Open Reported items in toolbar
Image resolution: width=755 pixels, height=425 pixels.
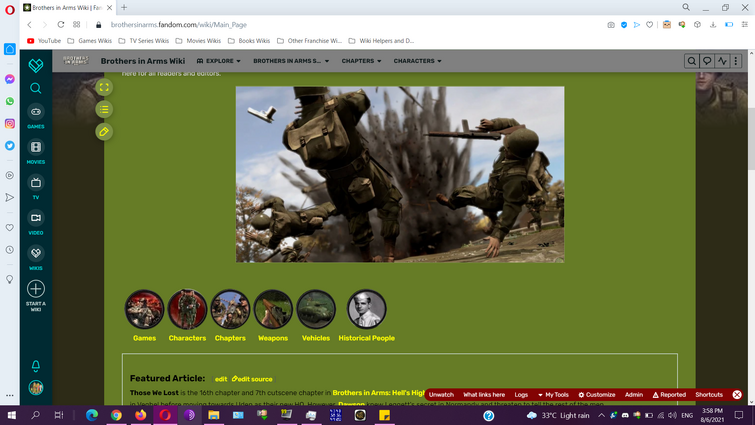coord(669,395)
